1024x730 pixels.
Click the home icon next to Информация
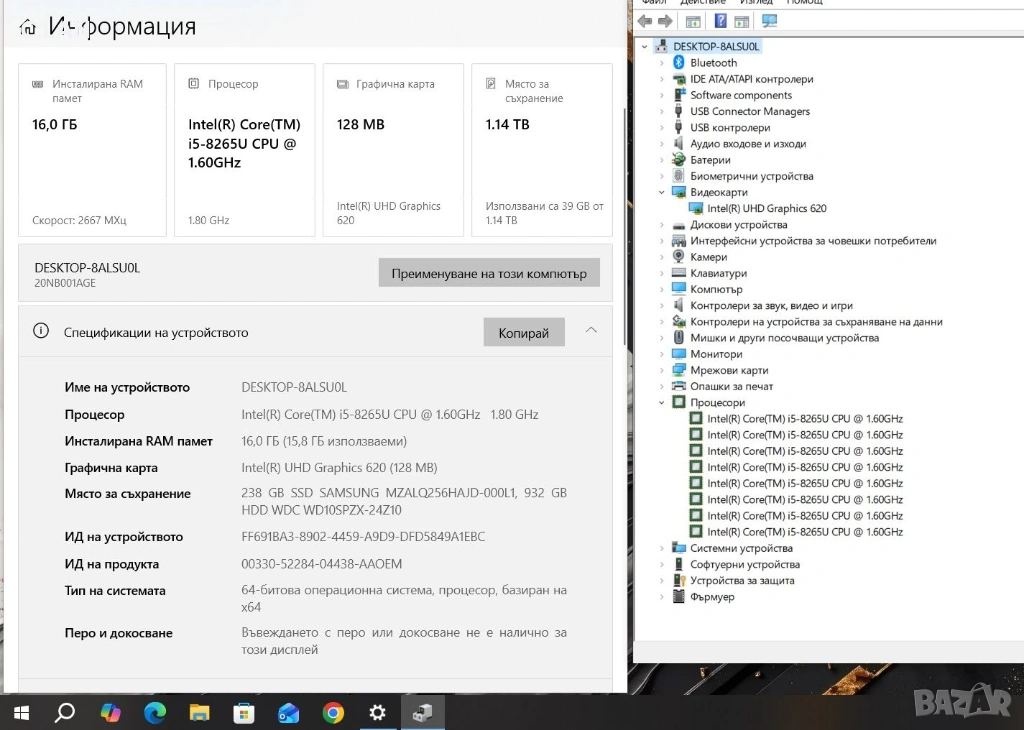point(27,27)
